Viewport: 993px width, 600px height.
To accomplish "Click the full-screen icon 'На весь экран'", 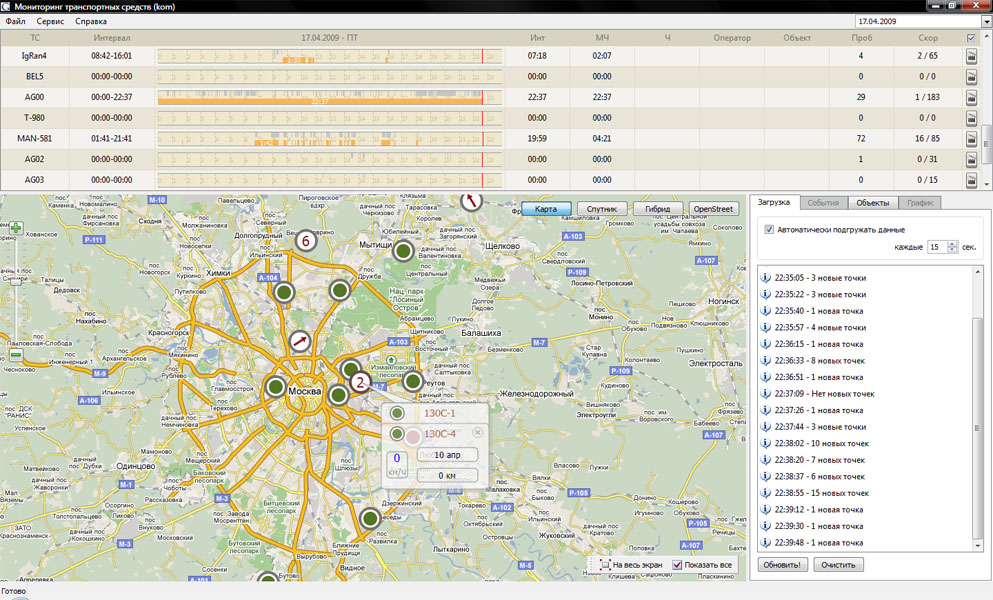I will 605,565.
